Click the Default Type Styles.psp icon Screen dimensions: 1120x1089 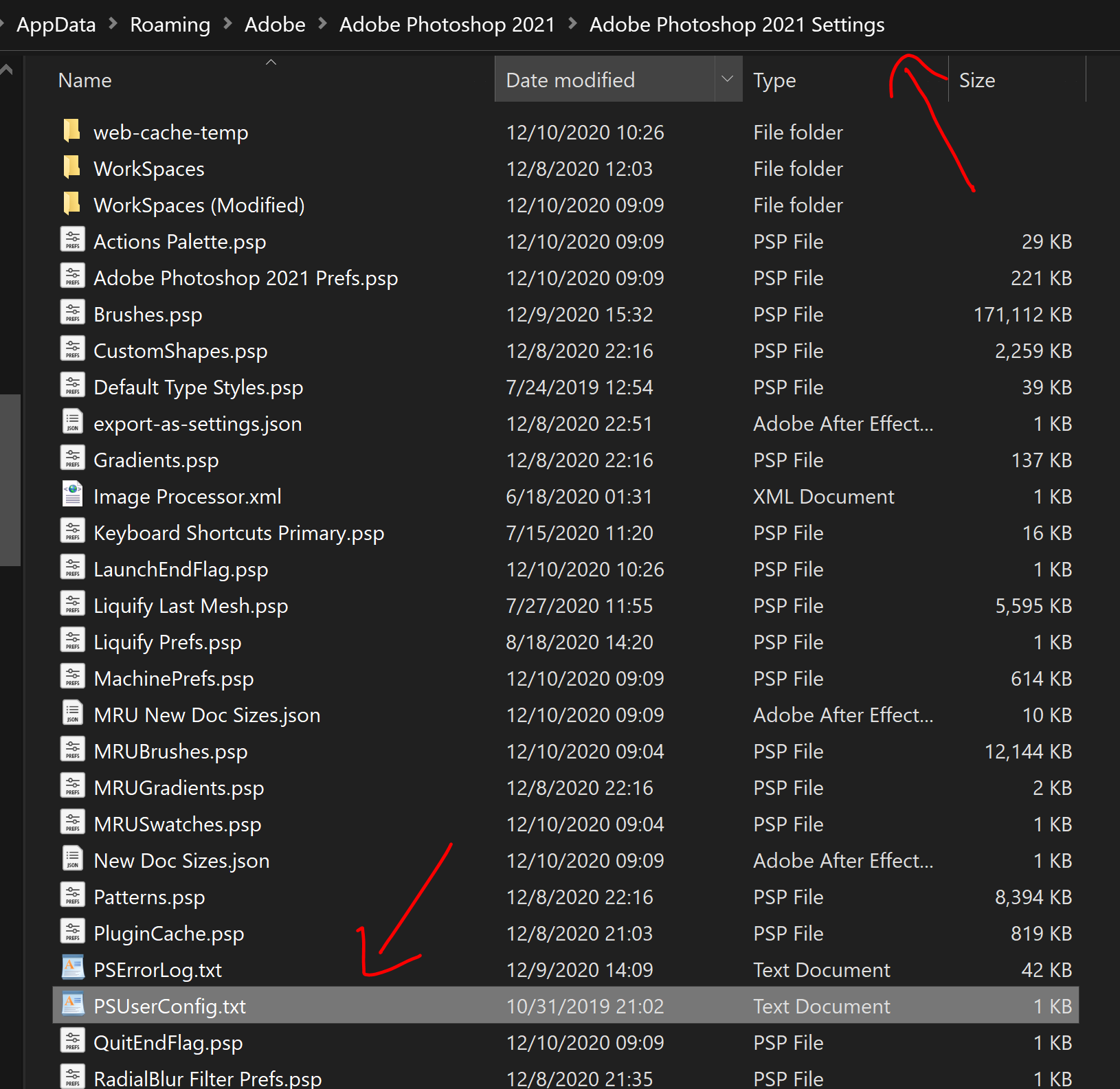coord(73,385)
